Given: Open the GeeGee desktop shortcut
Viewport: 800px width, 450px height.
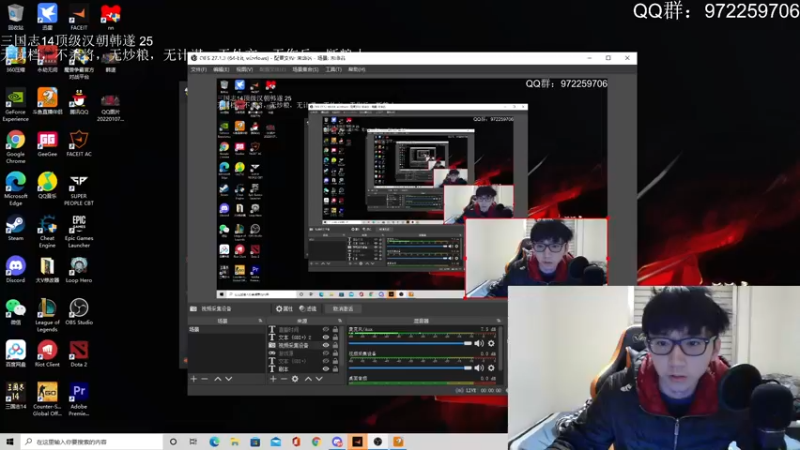Looking at the screenshot, I should (x=47, y=143).
